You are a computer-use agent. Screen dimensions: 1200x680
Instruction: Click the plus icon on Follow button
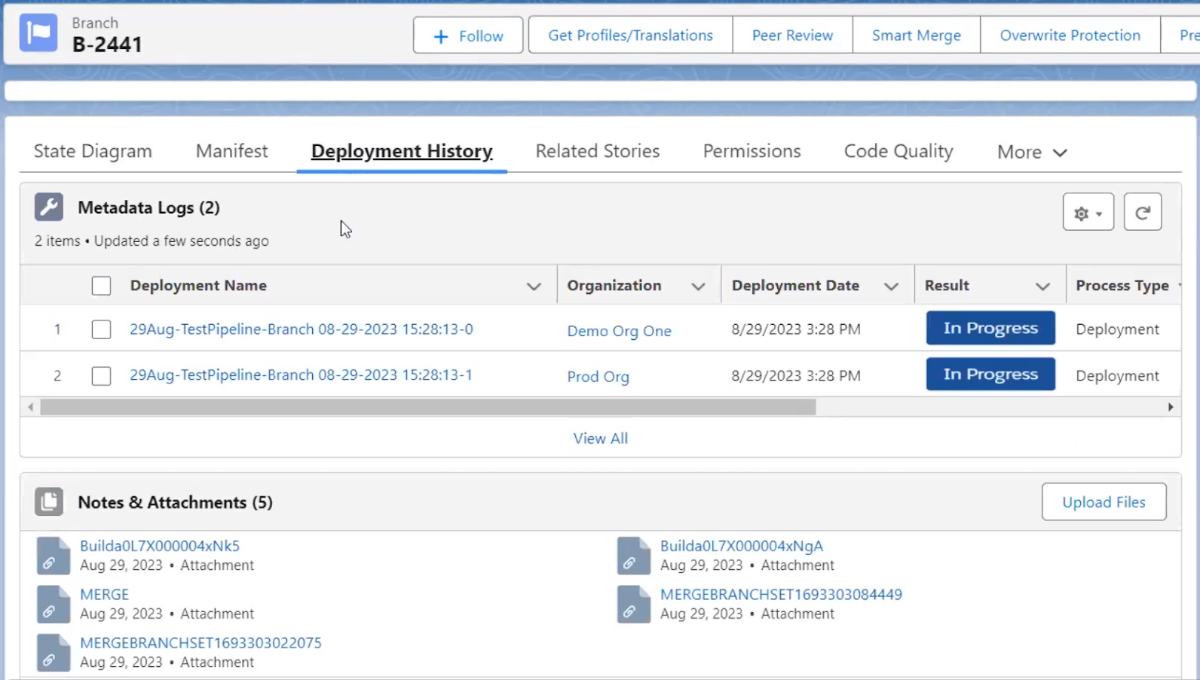point(441,36)
